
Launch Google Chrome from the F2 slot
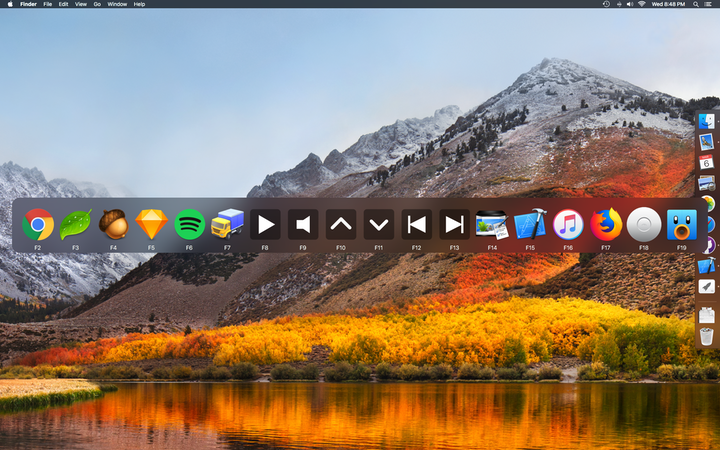coord(38,224)
